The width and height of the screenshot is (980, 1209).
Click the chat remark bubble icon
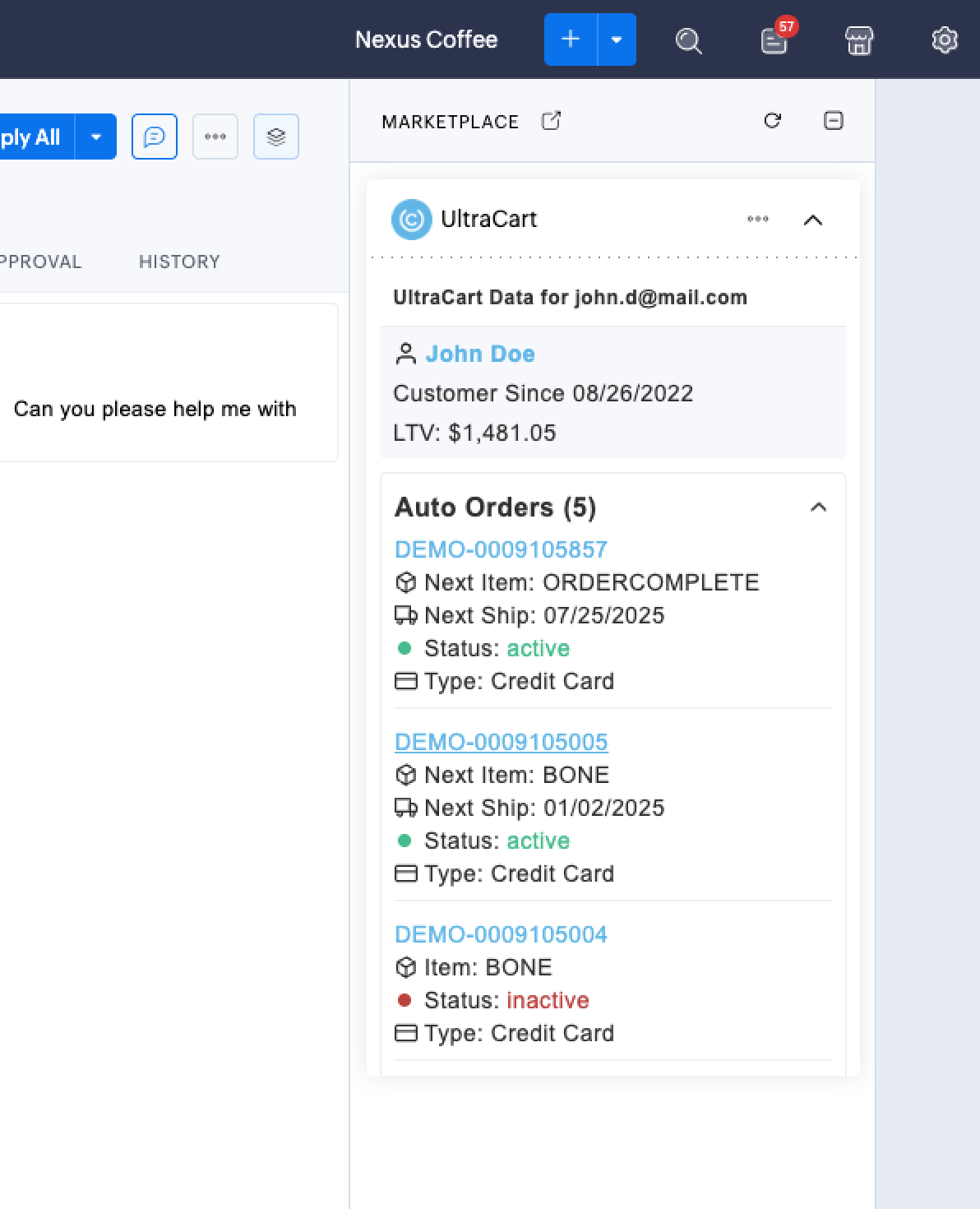click(155, 137)
